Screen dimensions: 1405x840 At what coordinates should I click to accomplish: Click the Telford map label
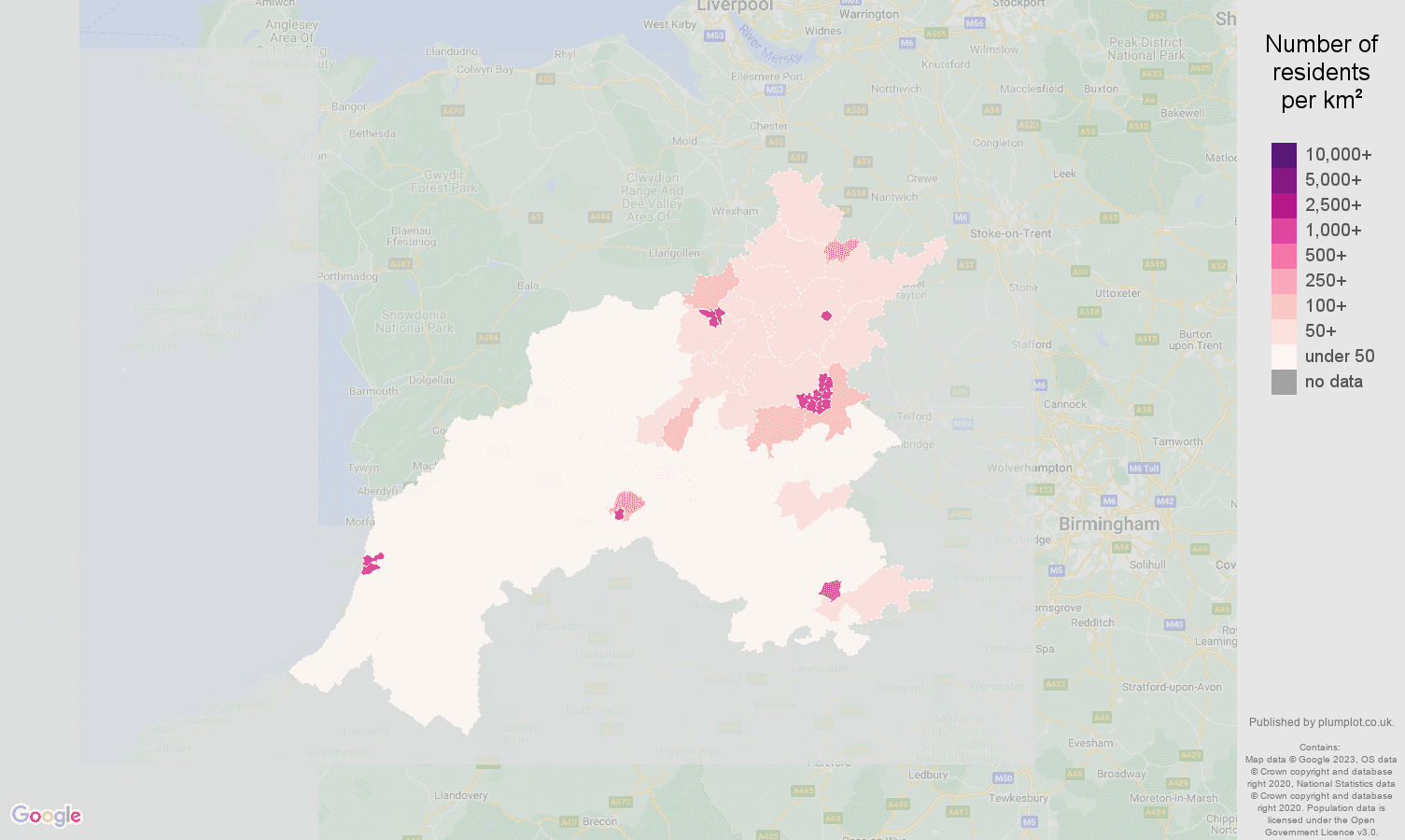point(914,416)
